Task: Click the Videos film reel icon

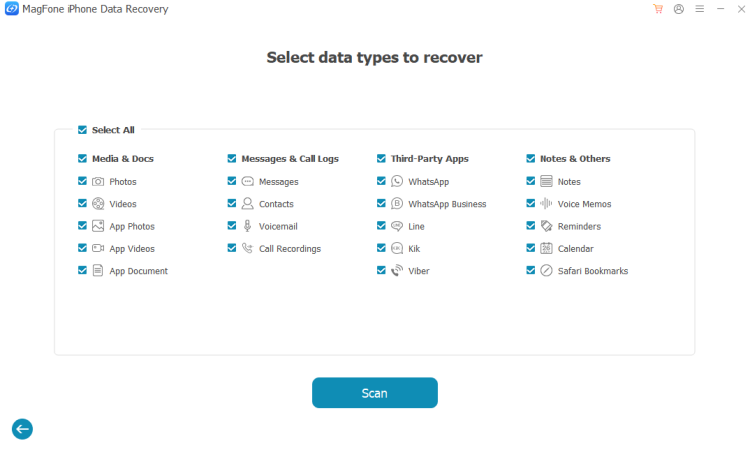Action: coord(98,204)
